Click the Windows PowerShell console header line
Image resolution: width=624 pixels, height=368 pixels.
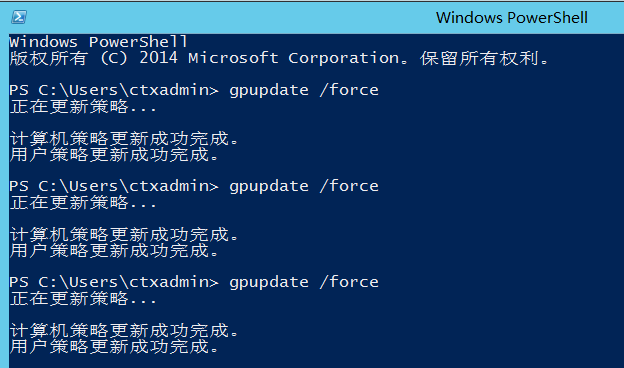point(98,42)
